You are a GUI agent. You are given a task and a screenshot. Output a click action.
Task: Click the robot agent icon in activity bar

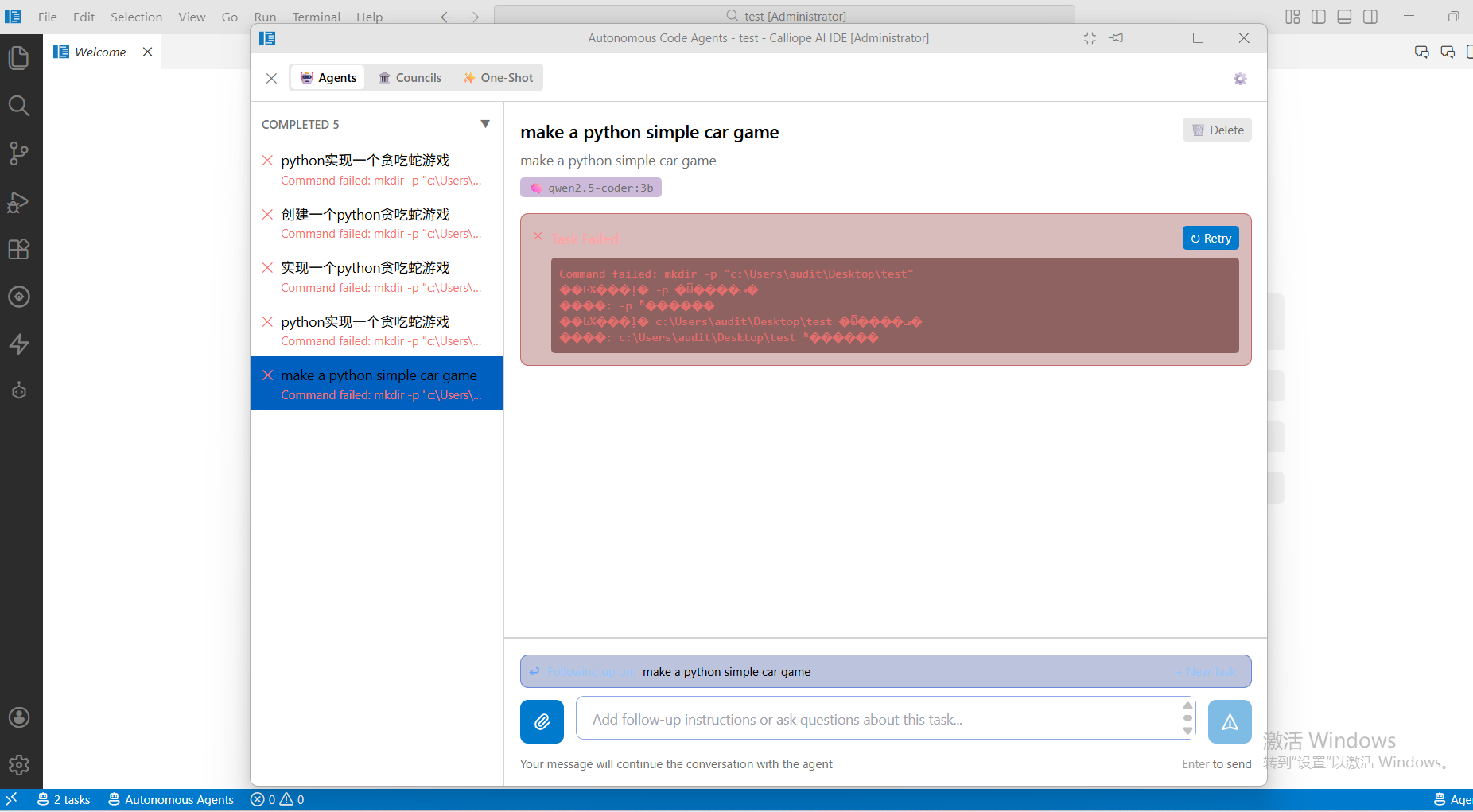coord(19,390)
